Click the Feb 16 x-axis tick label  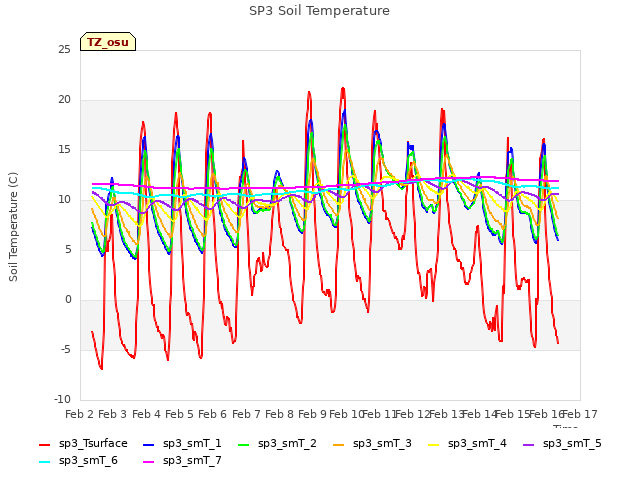[546, 414]
